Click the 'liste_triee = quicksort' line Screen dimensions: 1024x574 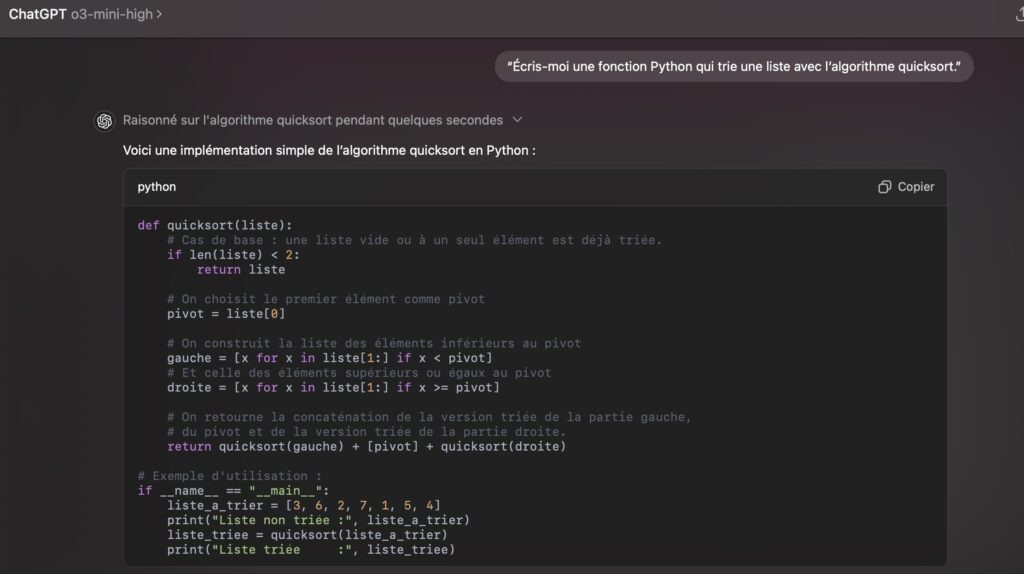(x=307, y=535)
